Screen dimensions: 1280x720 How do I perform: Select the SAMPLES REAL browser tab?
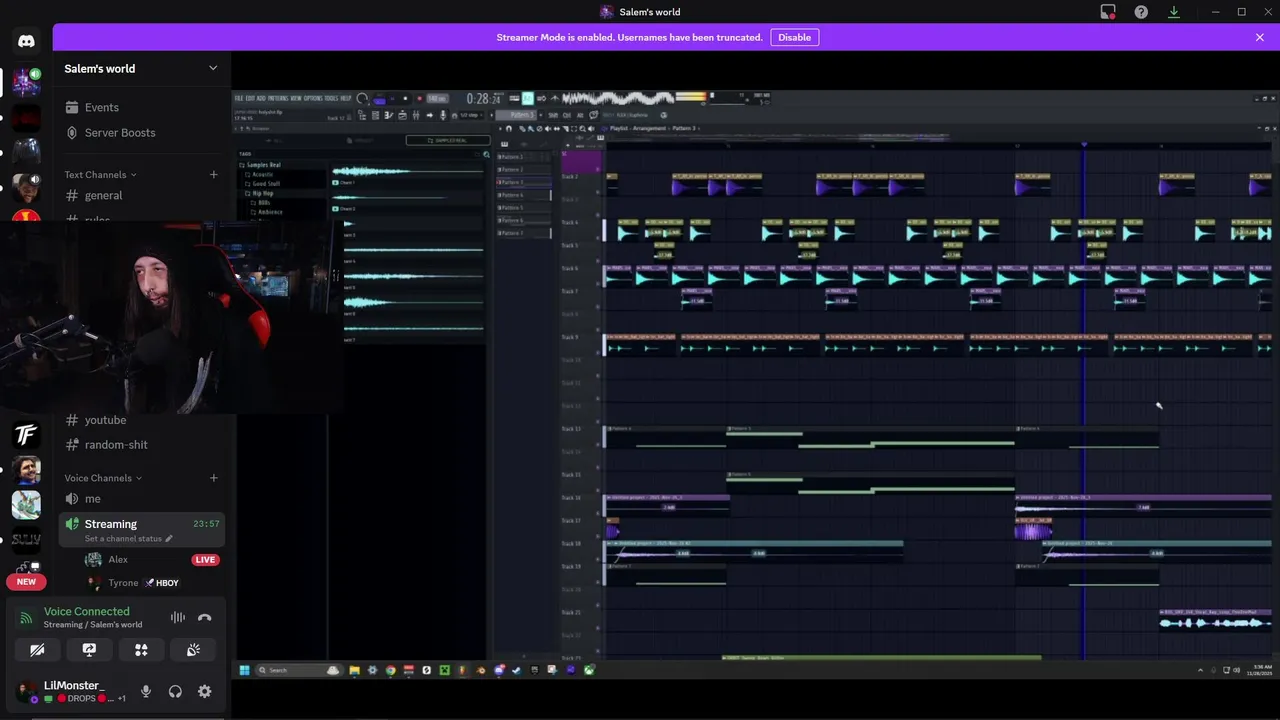(x=448, y=141)
